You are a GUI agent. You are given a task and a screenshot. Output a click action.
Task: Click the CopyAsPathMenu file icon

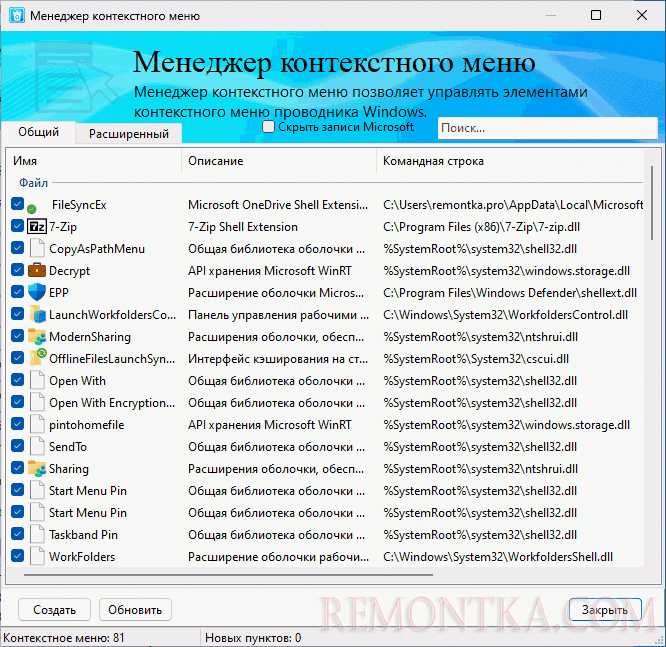[37, 249]
